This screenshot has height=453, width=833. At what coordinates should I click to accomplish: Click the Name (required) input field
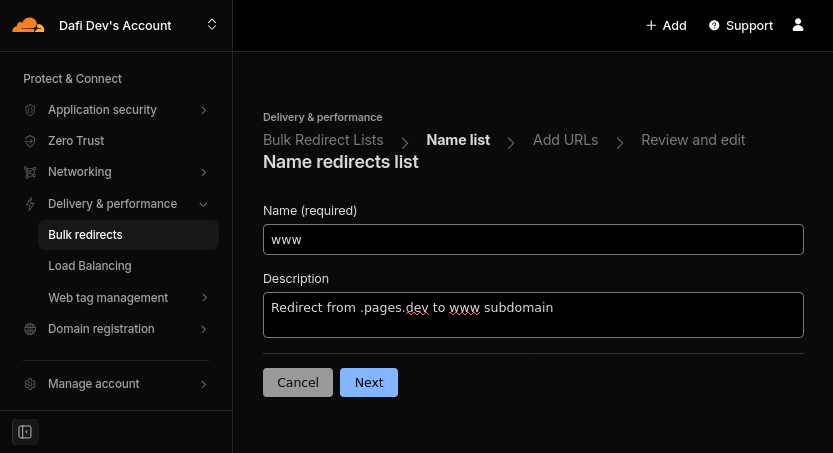tap(533, 240)
